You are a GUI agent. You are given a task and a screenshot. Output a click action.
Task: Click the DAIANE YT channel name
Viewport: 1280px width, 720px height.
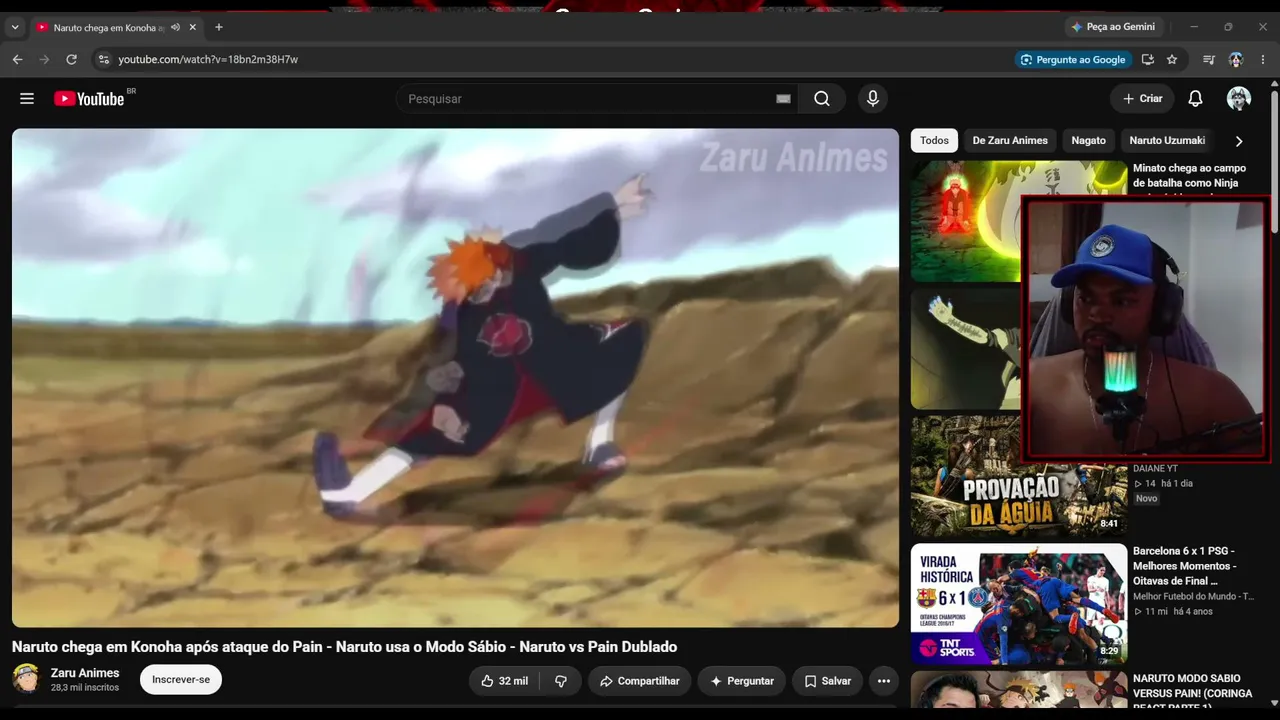tap(1155, 468)
